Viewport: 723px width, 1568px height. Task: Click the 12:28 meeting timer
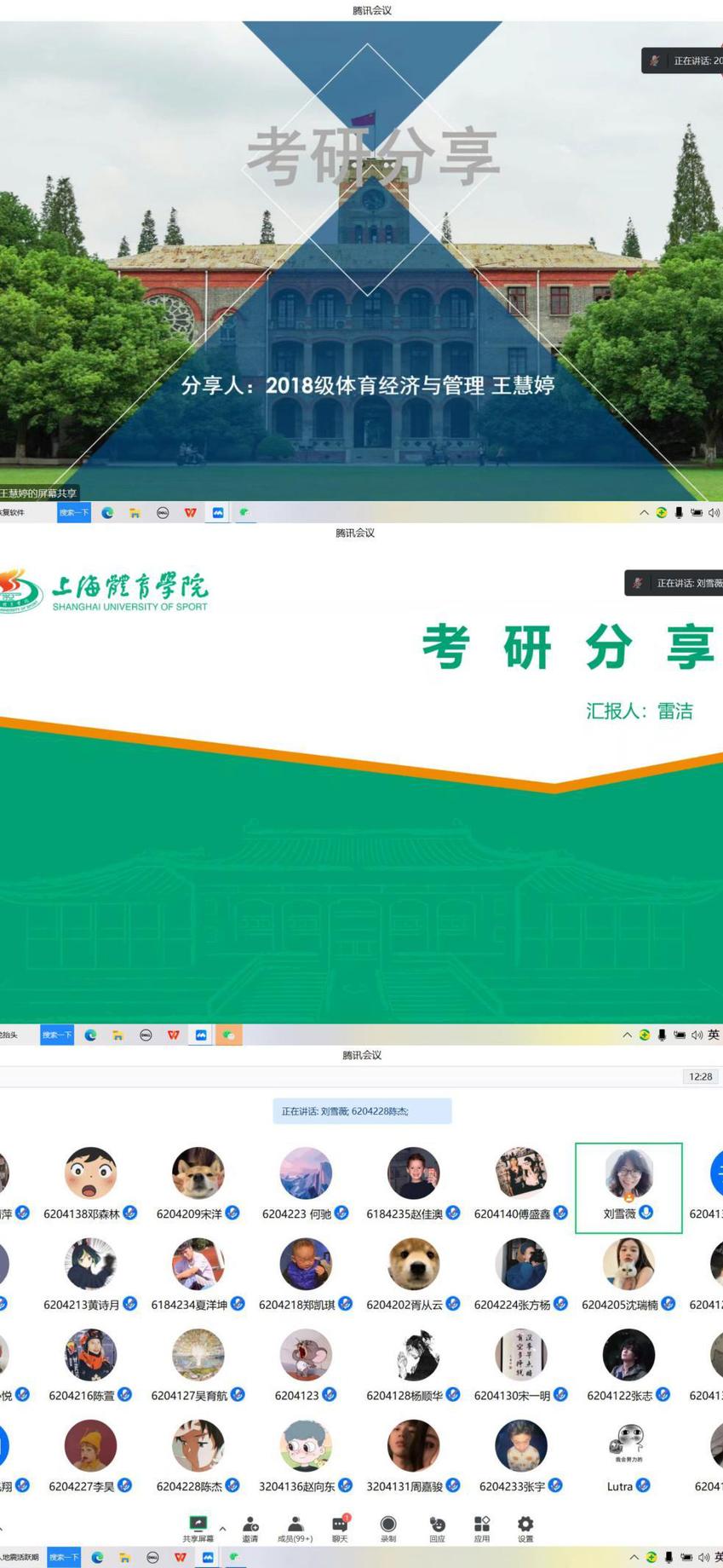tap(700, 1076)
